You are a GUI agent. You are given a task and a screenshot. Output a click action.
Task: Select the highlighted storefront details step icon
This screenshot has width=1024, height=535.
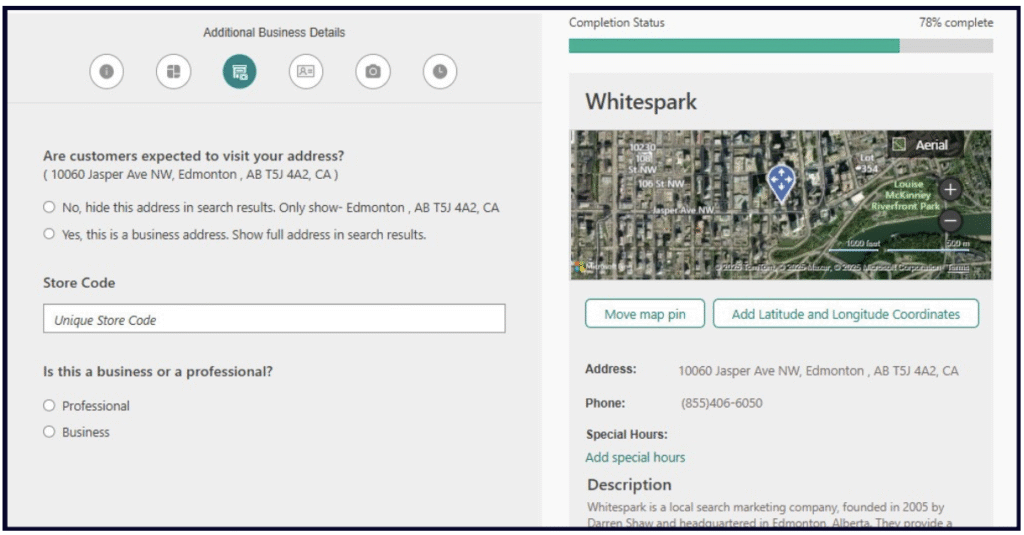click(239, 72)
